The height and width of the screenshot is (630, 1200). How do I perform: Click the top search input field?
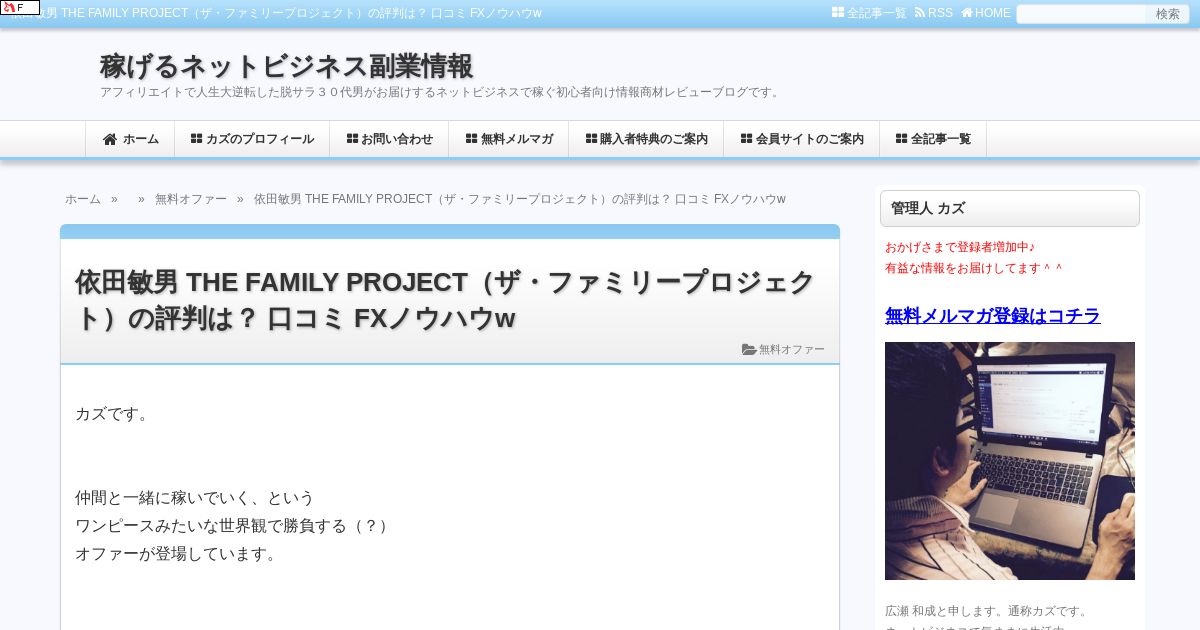1081,14
